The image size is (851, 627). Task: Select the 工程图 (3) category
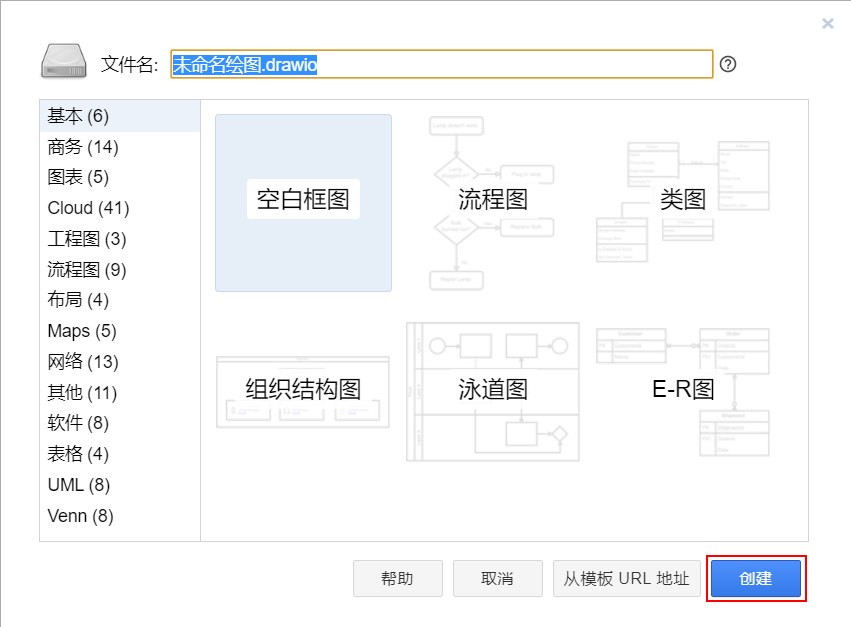[119, 239]
